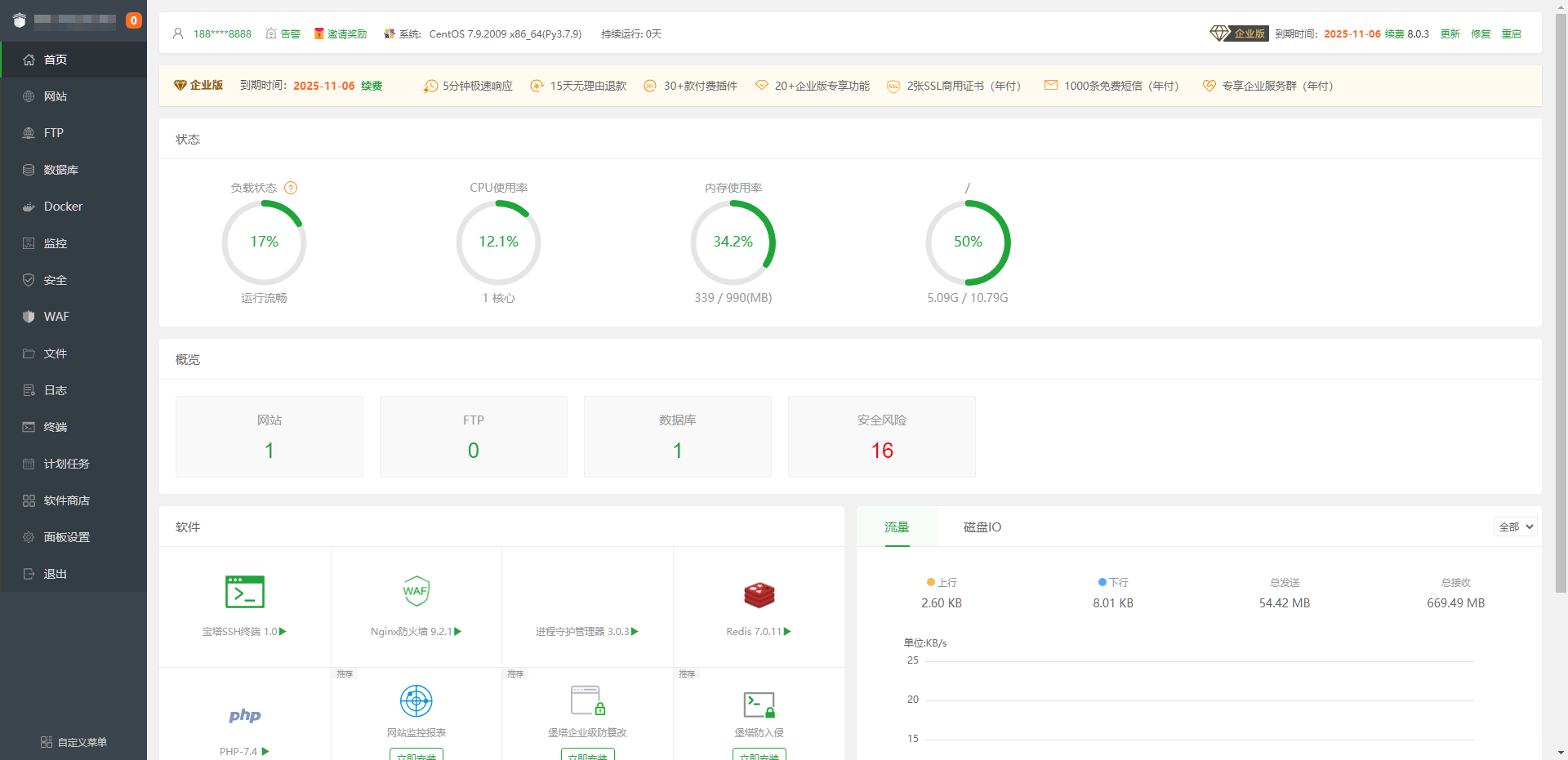This screenshot has height=760, width=1568.
Task: Open the 监控 sidebar item
Action: [73, 243]
